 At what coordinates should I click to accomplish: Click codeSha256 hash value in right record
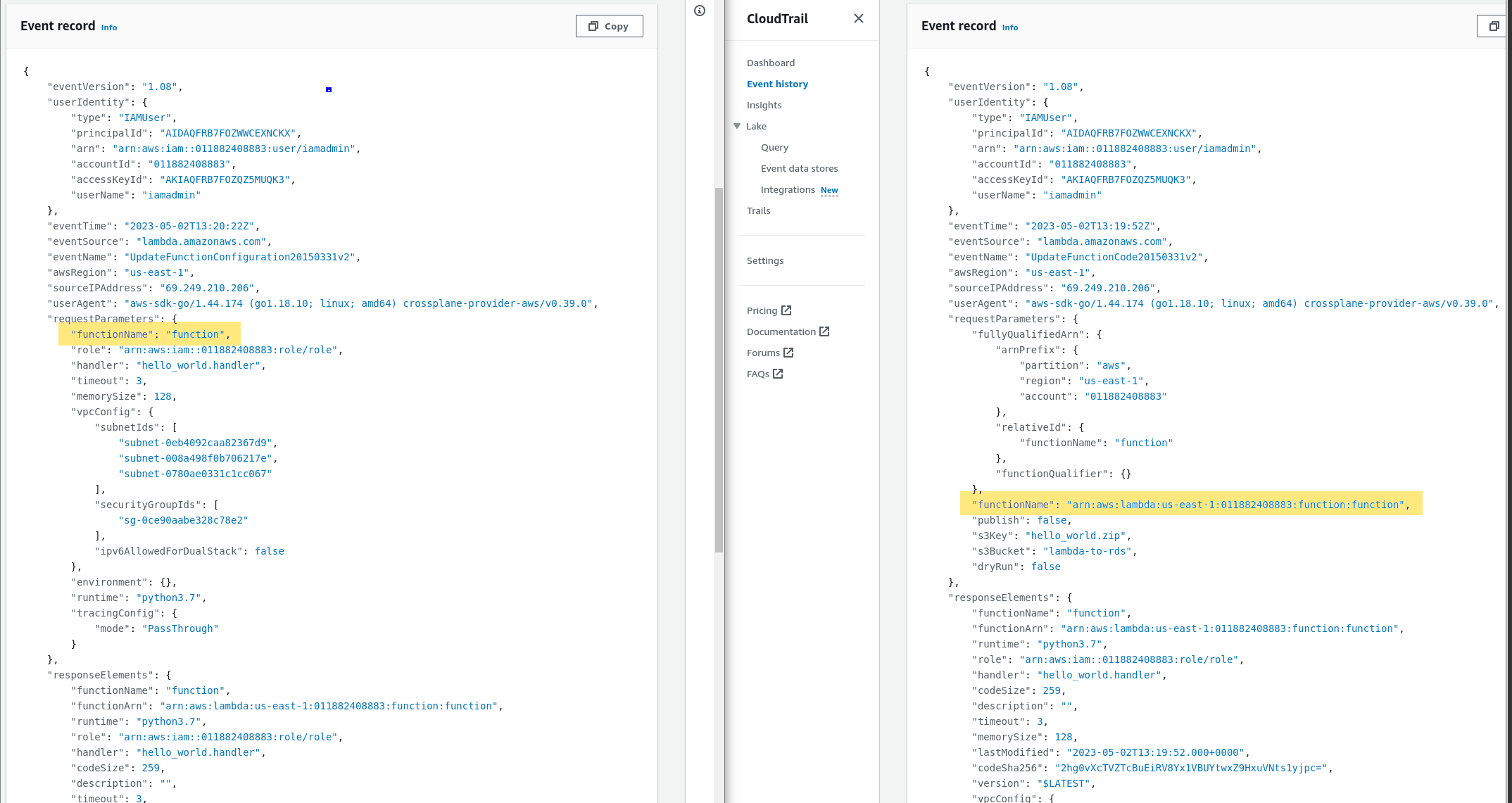click(1191, 768)
